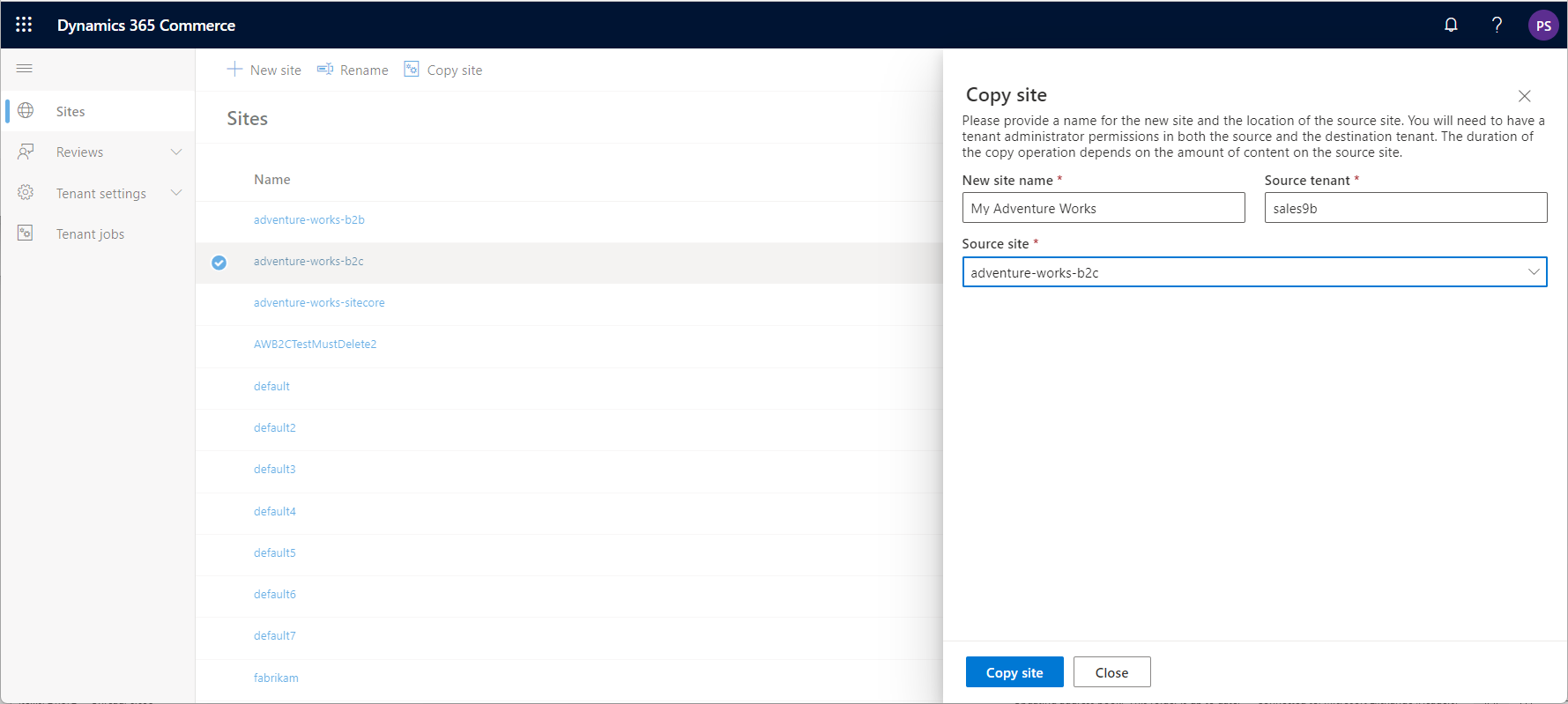Click the Reviews person icon

[26, 152]
